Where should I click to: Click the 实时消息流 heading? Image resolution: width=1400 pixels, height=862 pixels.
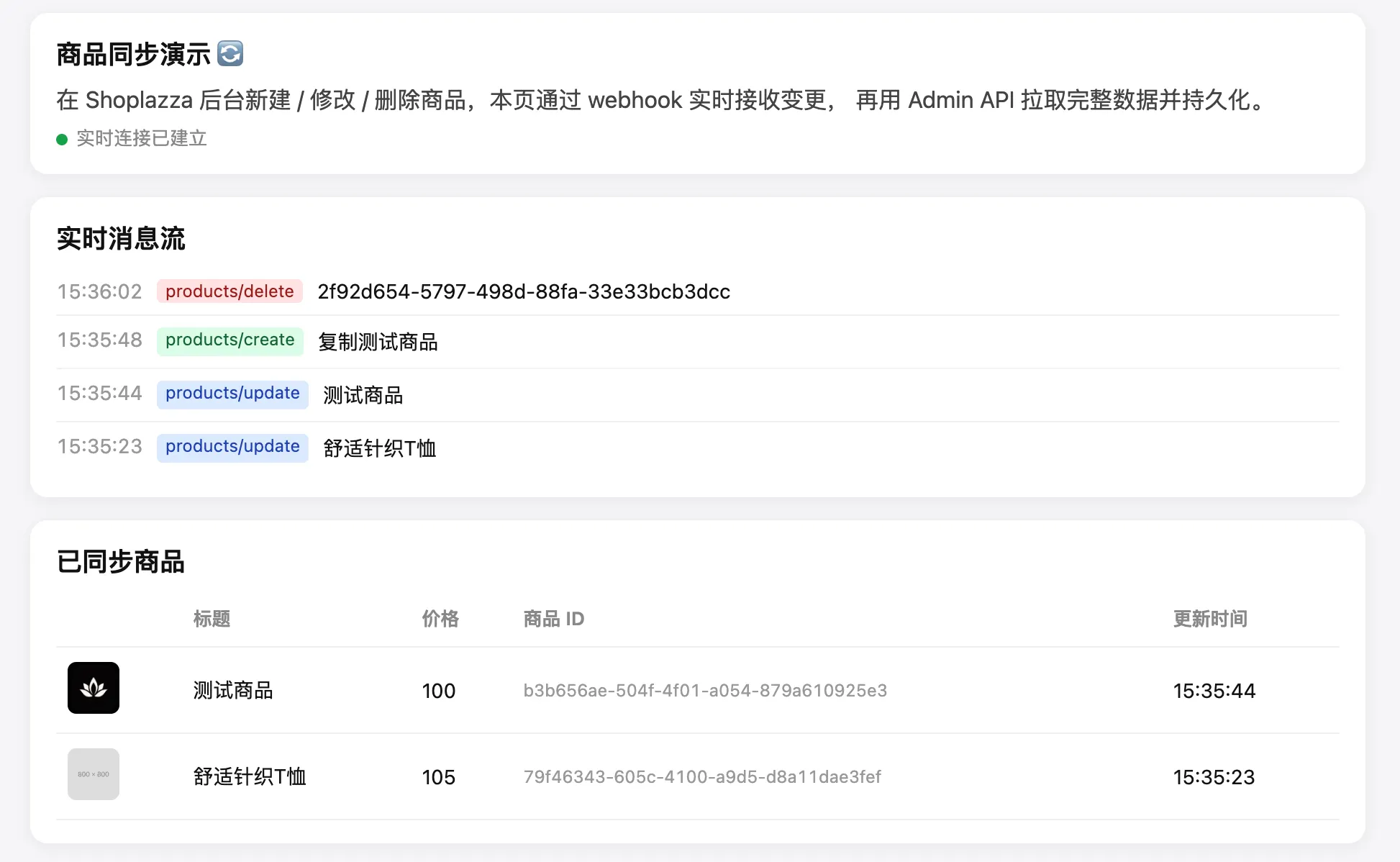pyautogui.click(x=121, y=239)
